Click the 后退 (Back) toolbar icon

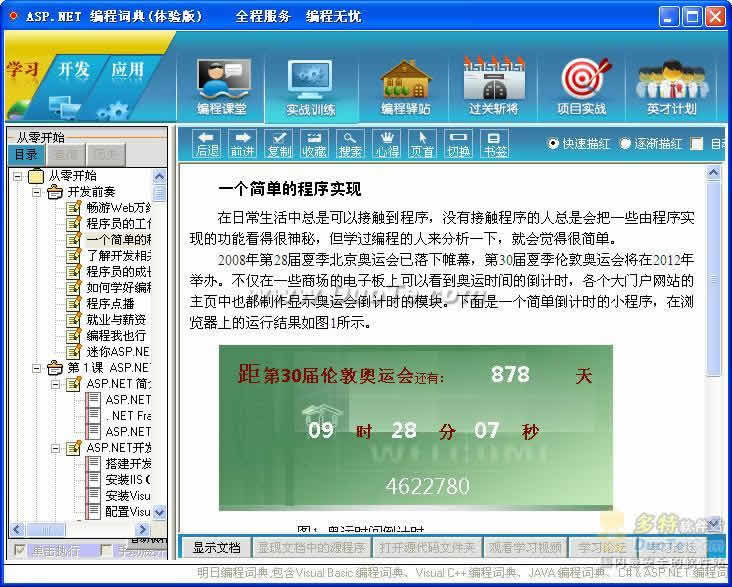[x=207, y=143]
